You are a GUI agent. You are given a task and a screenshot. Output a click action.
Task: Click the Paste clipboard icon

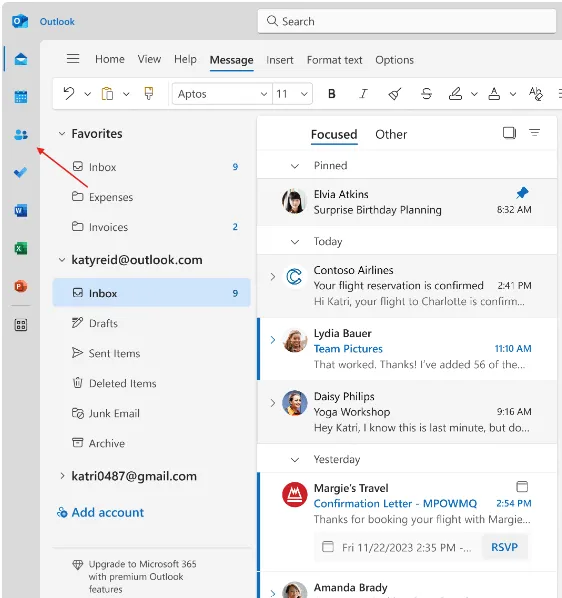point(108,93)
